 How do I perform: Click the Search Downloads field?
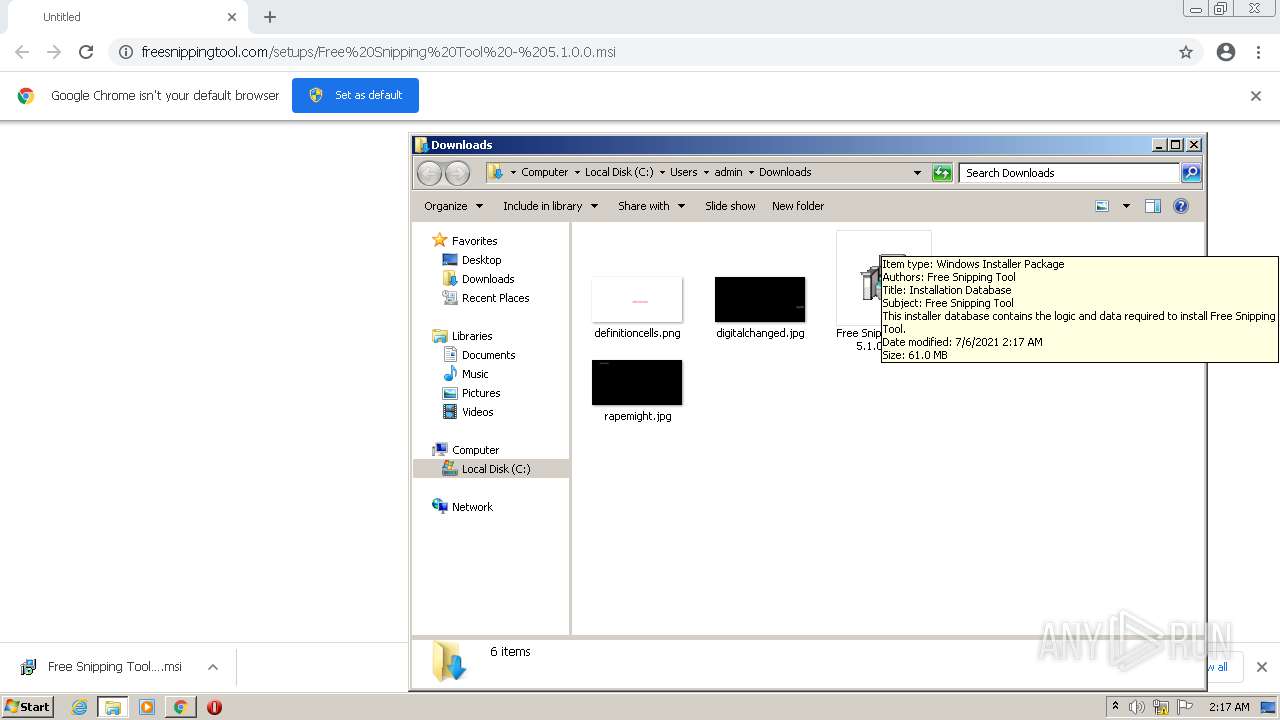pos(1069,173)
